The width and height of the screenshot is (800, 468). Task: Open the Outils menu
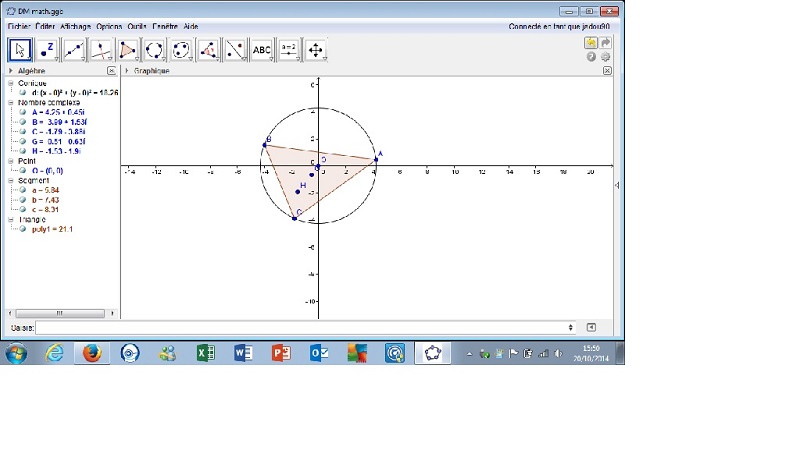click(137, 26)
